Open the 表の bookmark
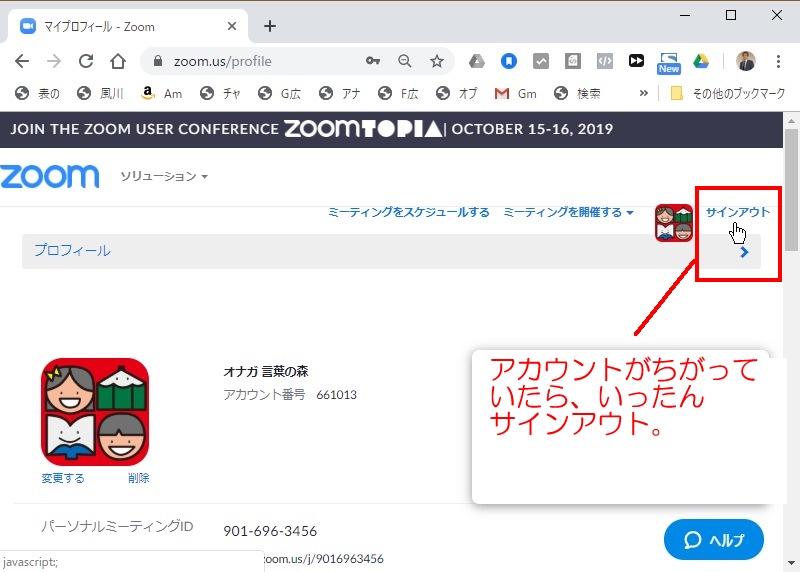Screen dimensions: 800x572 click(37, 93)
